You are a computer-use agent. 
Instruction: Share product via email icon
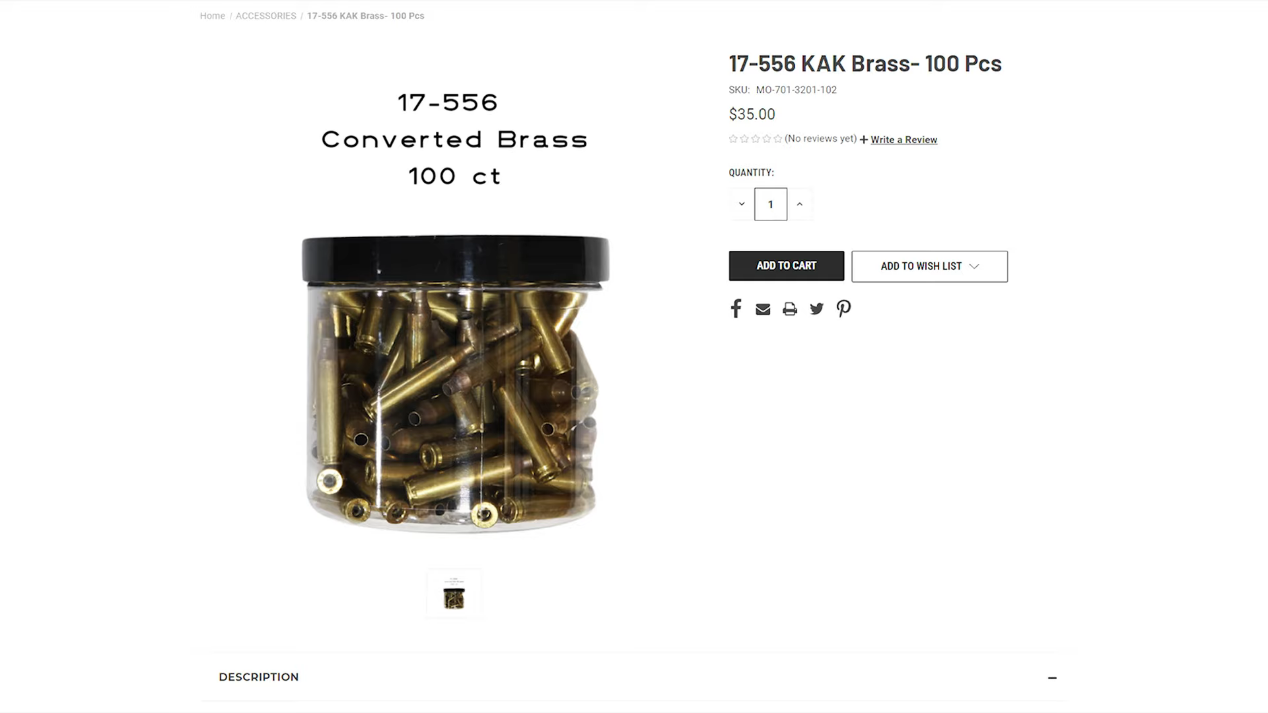pyautogui.click(x=763, y=310)
